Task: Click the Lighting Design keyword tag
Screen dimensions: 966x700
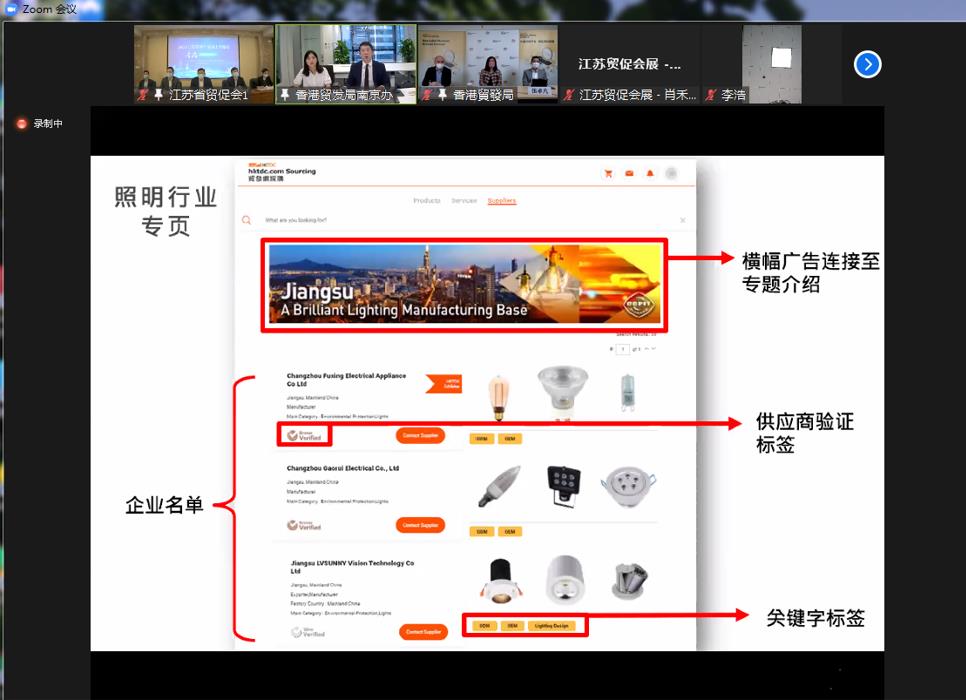Action: [552, 626]
